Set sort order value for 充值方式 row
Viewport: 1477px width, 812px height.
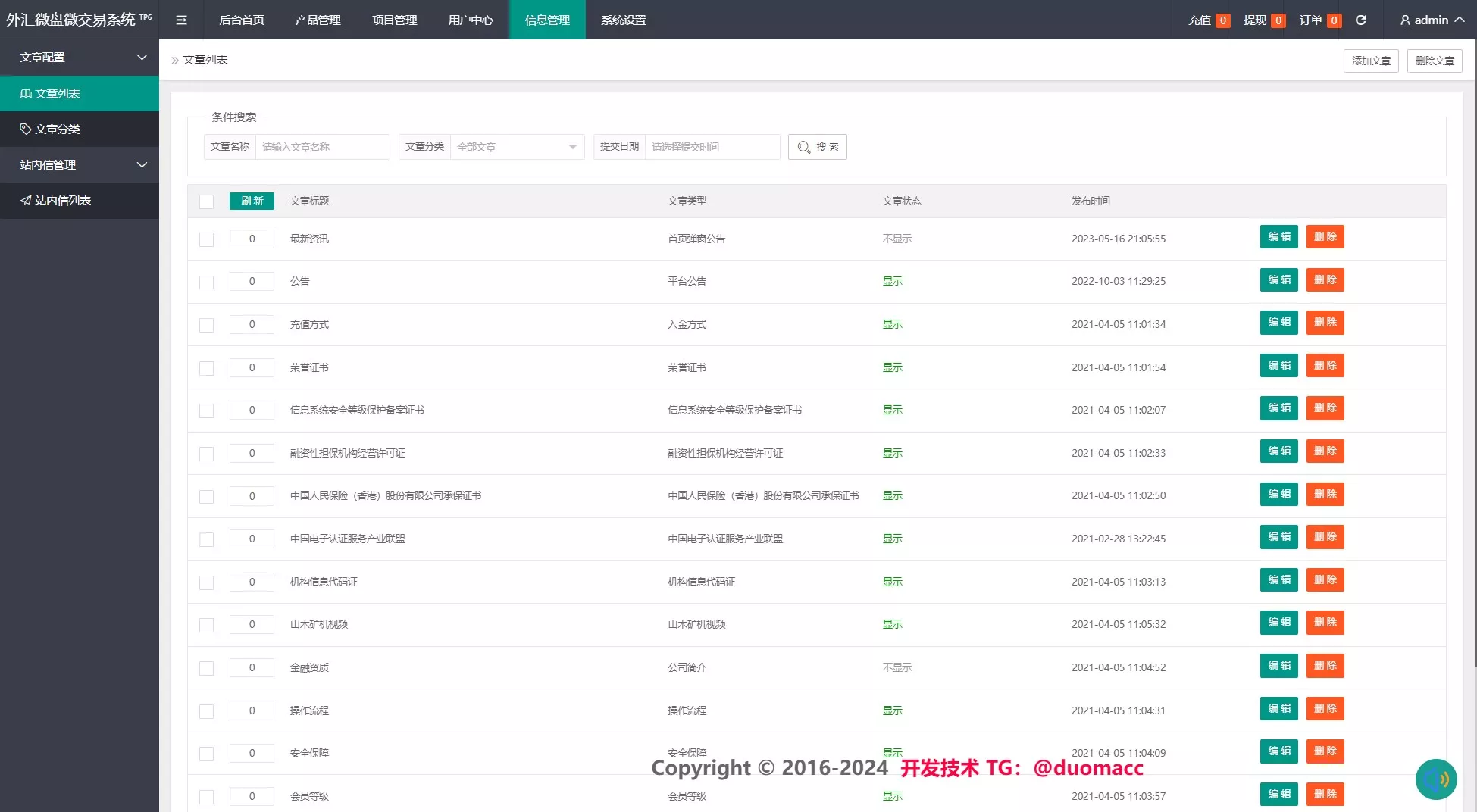252,324
